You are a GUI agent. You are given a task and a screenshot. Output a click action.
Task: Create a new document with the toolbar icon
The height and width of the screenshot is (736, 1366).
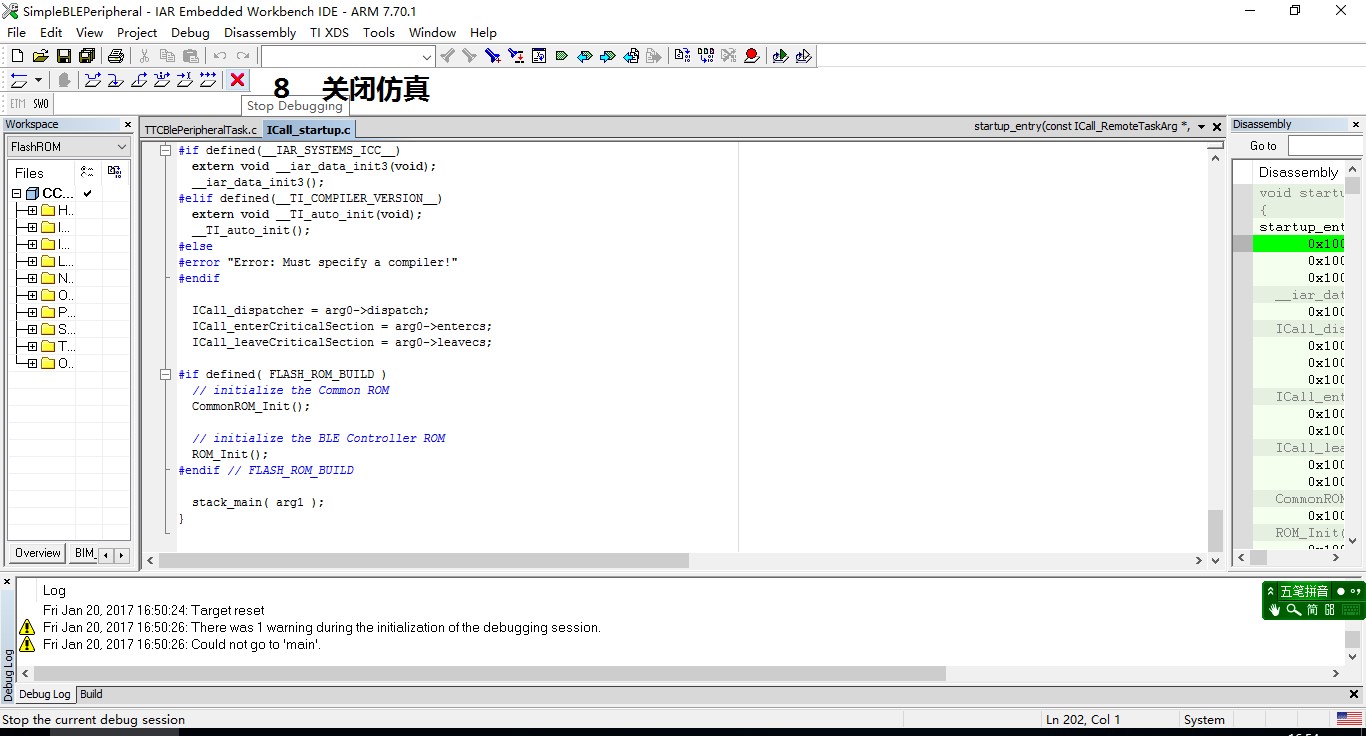coord(17,56)
